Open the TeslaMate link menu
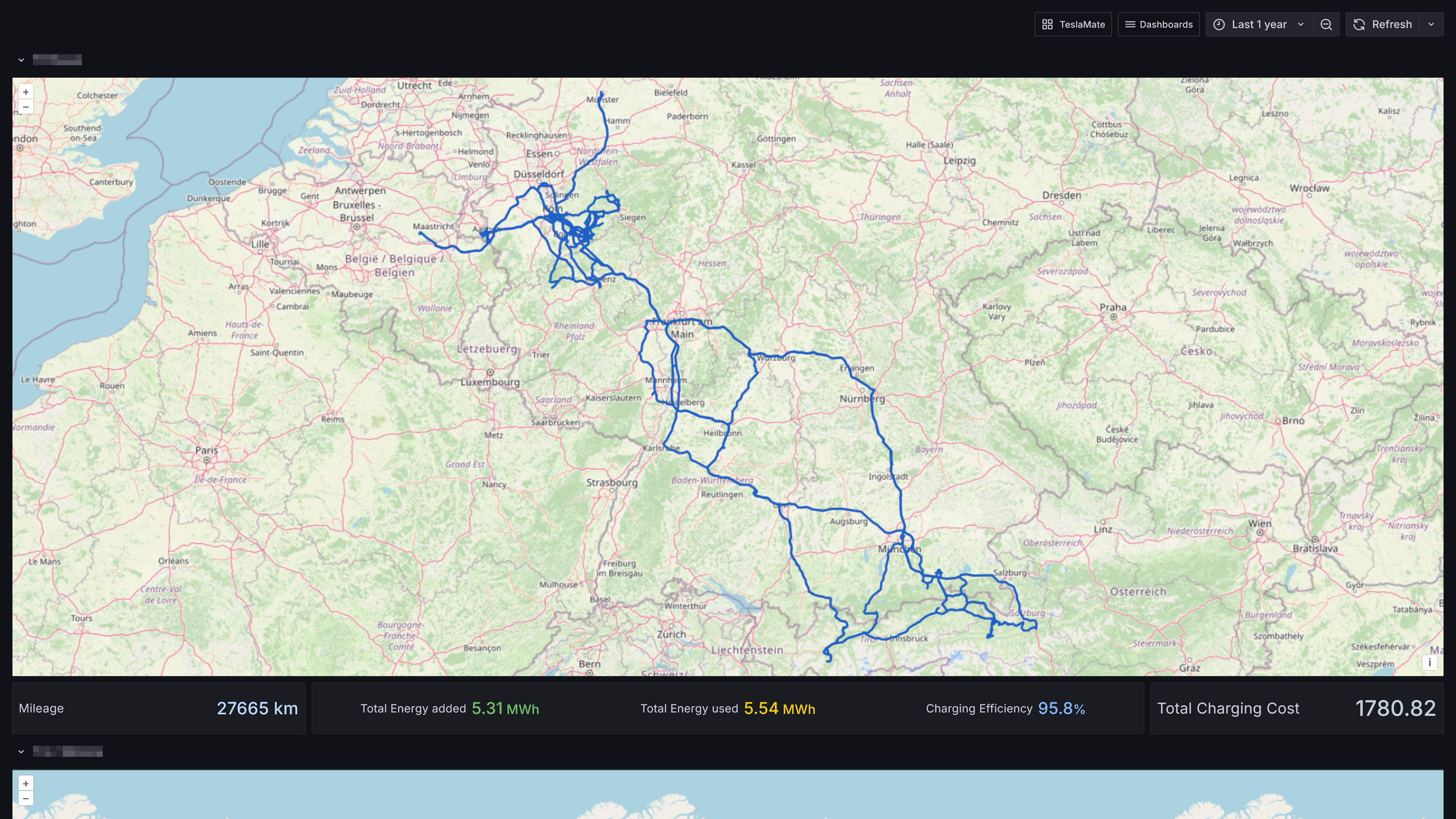The height and width of the screenshot is (819, 1456). (x=1073, y=24)
